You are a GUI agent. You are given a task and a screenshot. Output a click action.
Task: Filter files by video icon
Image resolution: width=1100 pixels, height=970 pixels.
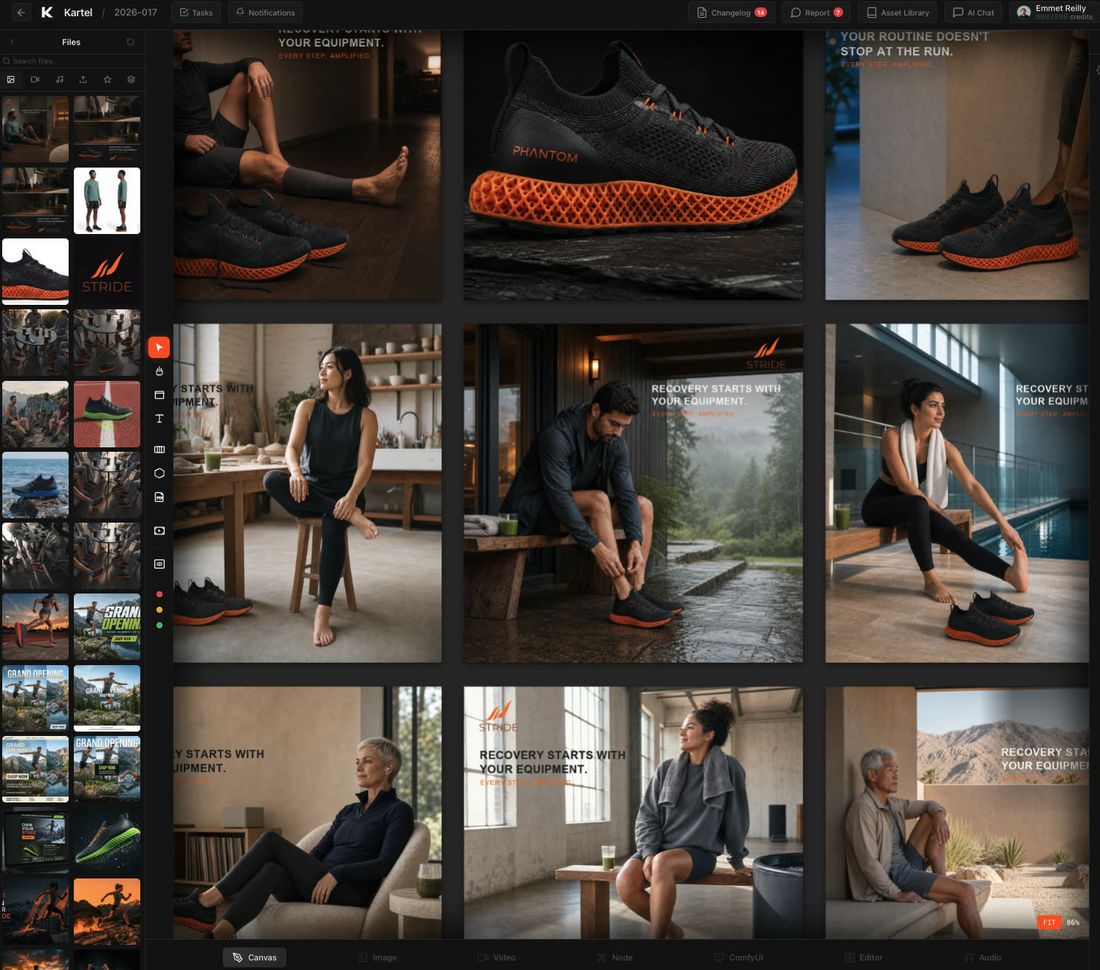(35, 80)
